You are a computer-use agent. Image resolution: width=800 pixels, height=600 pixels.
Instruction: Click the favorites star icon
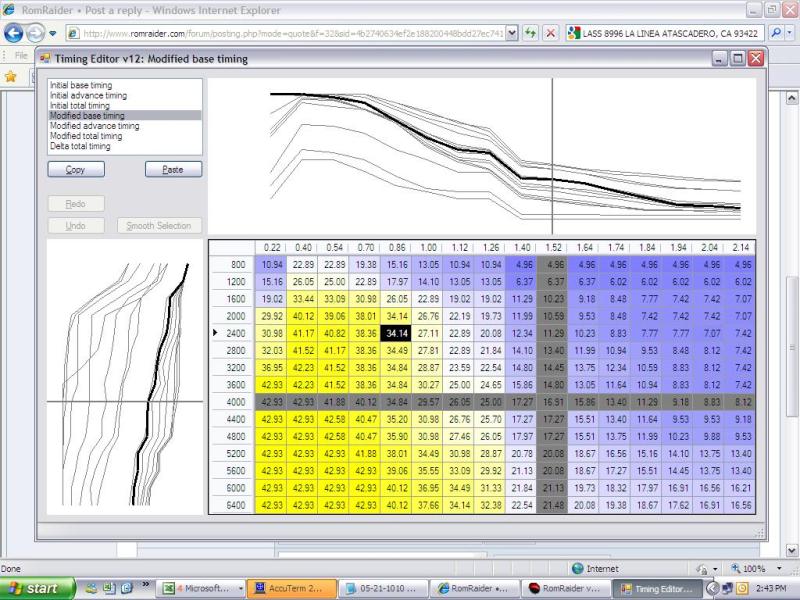pyautogui.click(x=11, y=76)
